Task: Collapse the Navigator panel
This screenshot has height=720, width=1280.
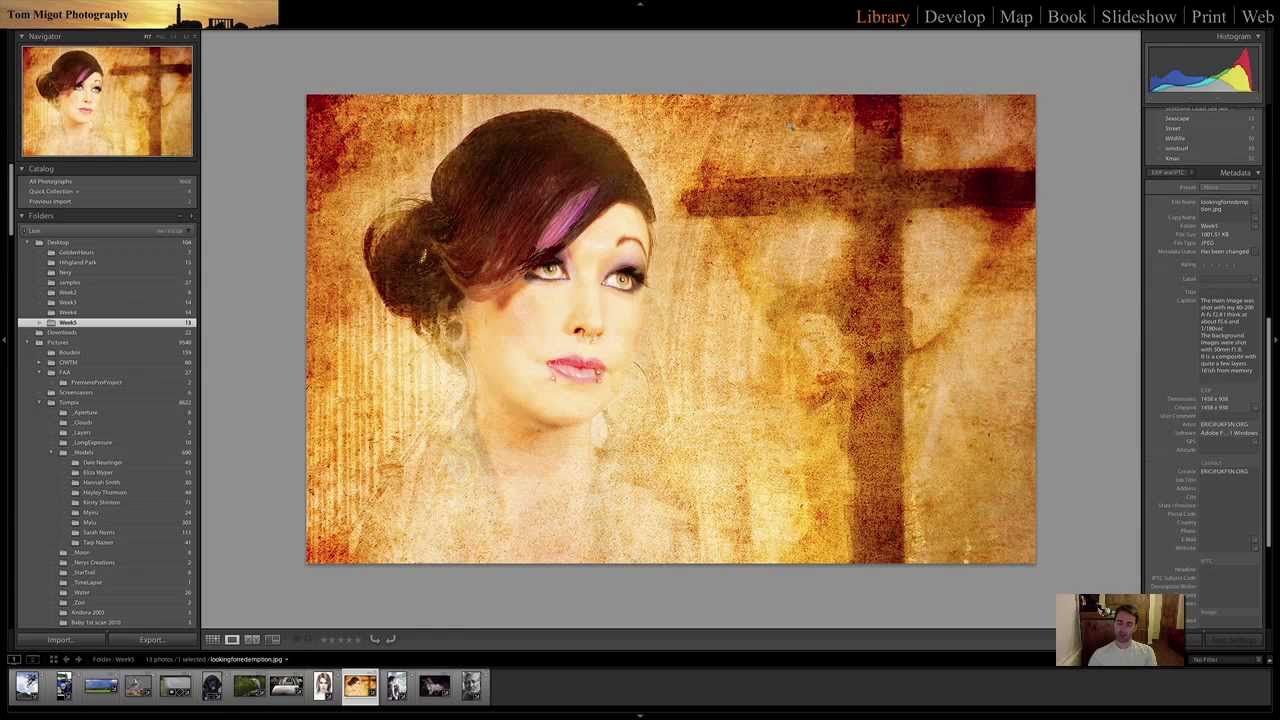Action: point(22,36)
